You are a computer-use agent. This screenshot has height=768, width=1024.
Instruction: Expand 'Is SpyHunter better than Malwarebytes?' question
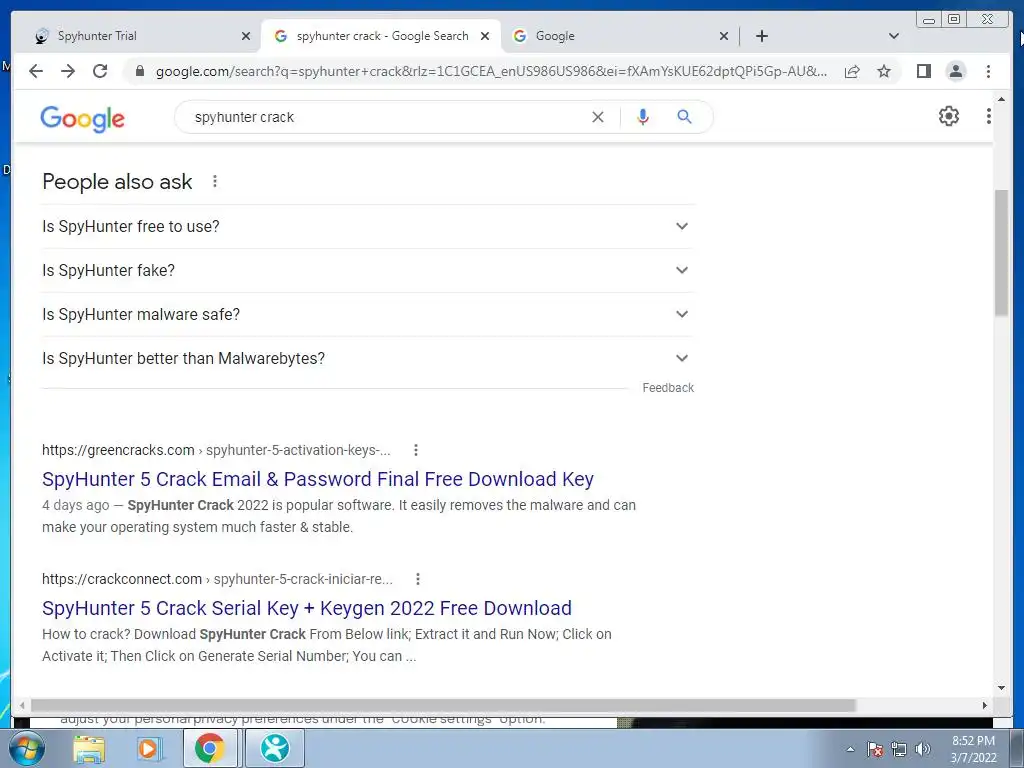[368, 358]
